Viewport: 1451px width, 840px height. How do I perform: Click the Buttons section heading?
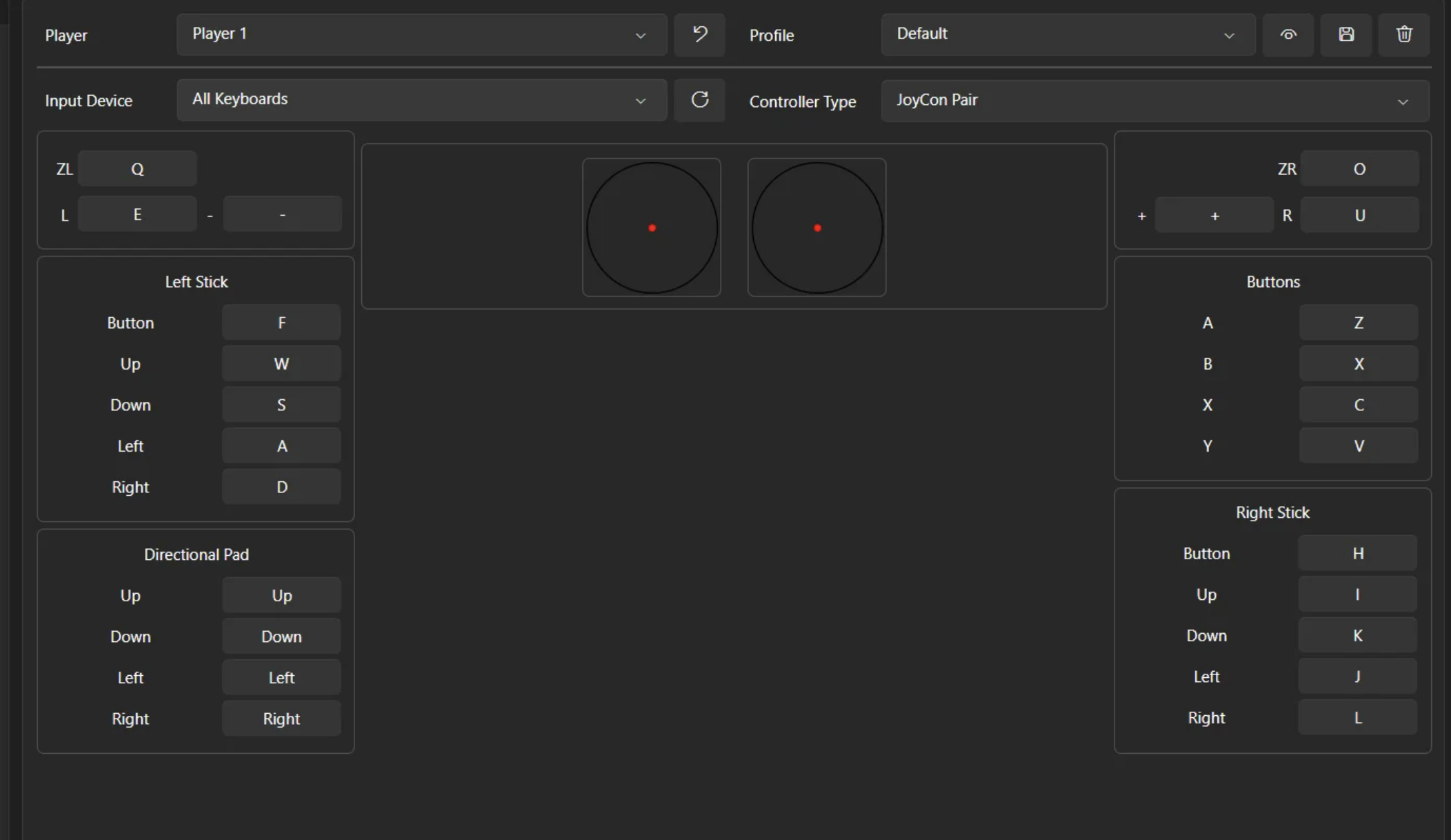1273,281
